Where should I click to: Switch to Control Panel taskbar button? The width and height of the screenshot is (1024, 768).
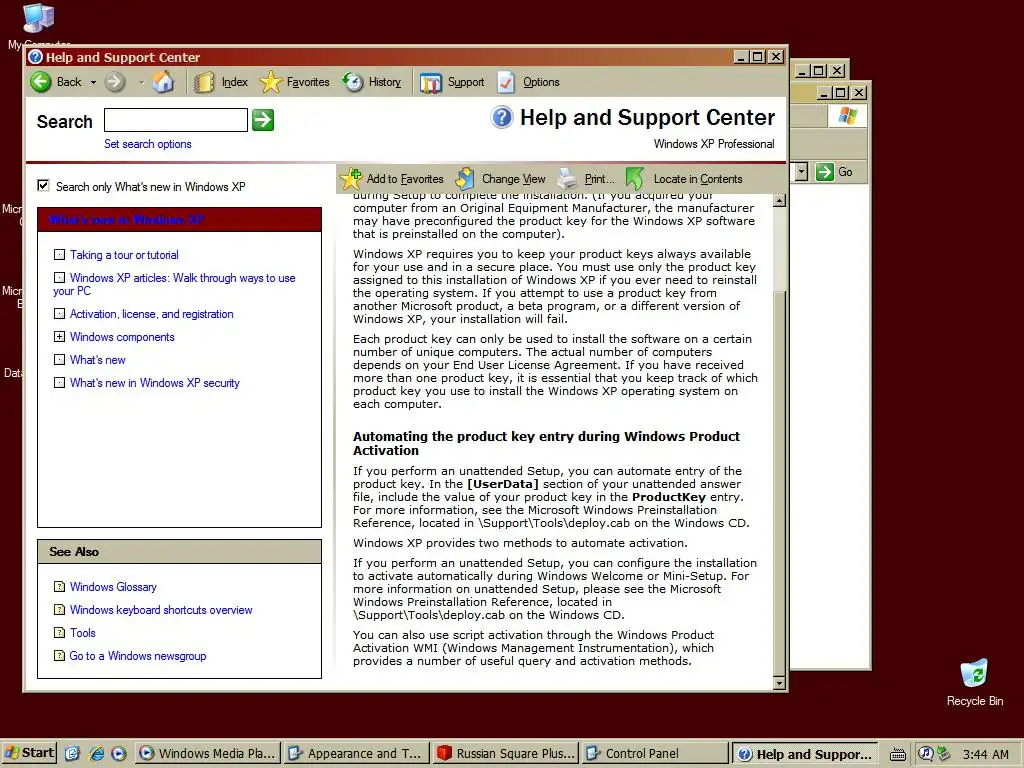pos(654,754)
